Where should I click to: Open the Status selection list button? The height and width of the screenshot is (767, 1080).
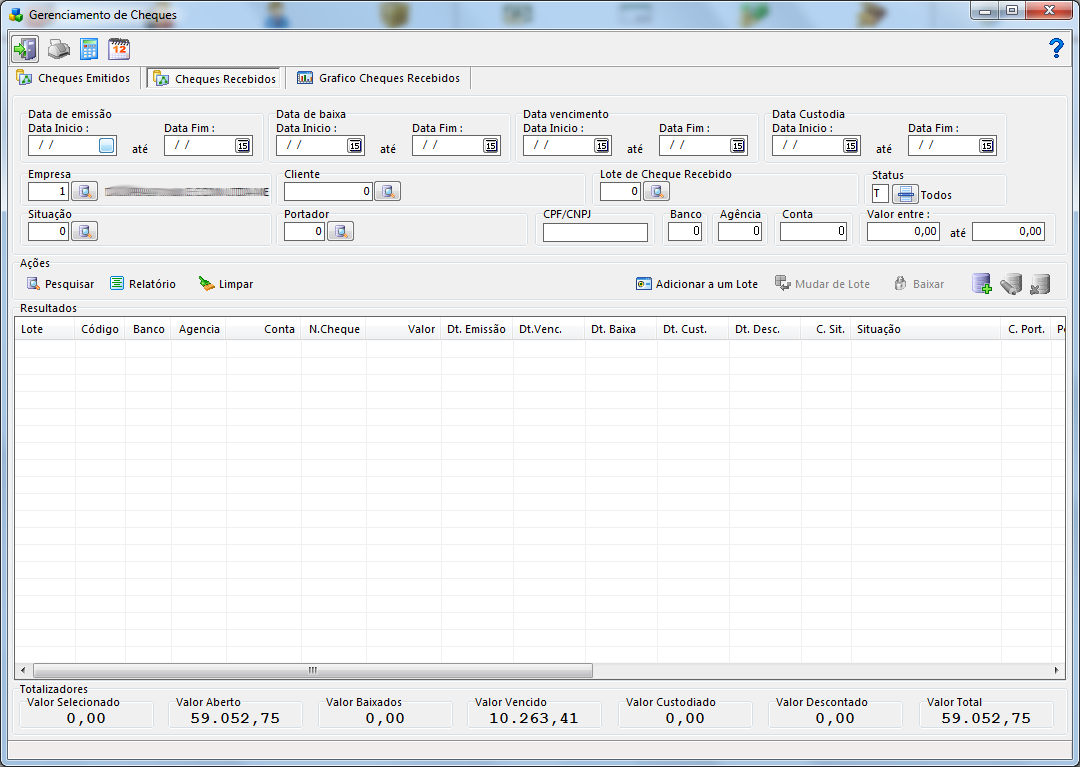905,194
